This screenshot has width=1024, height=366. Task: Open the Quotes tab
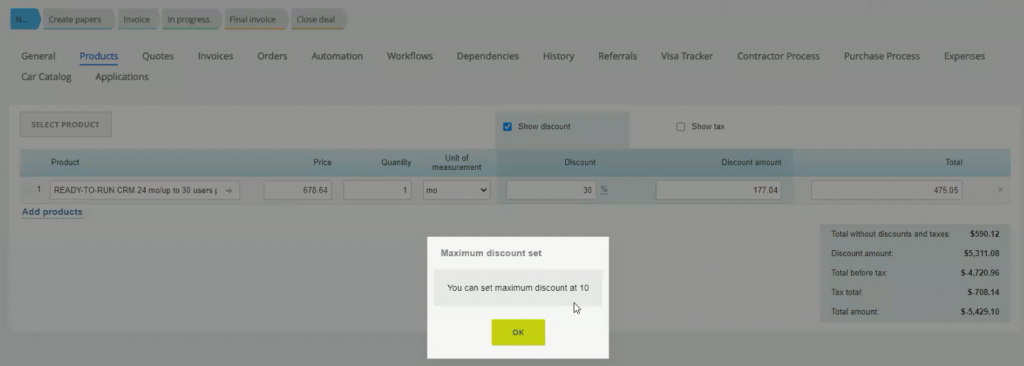[x=158, y=56]
